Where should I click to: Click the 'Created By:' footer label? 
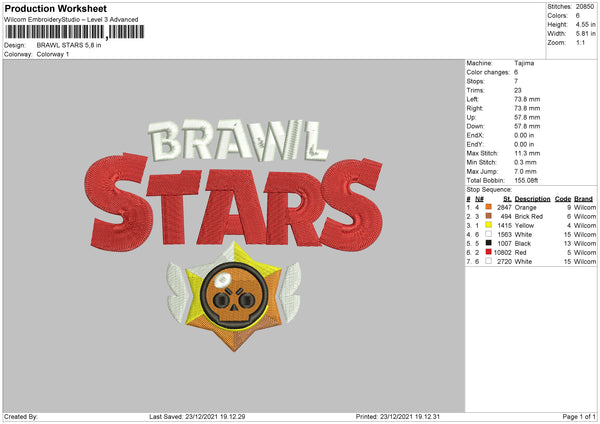(21, 416)
